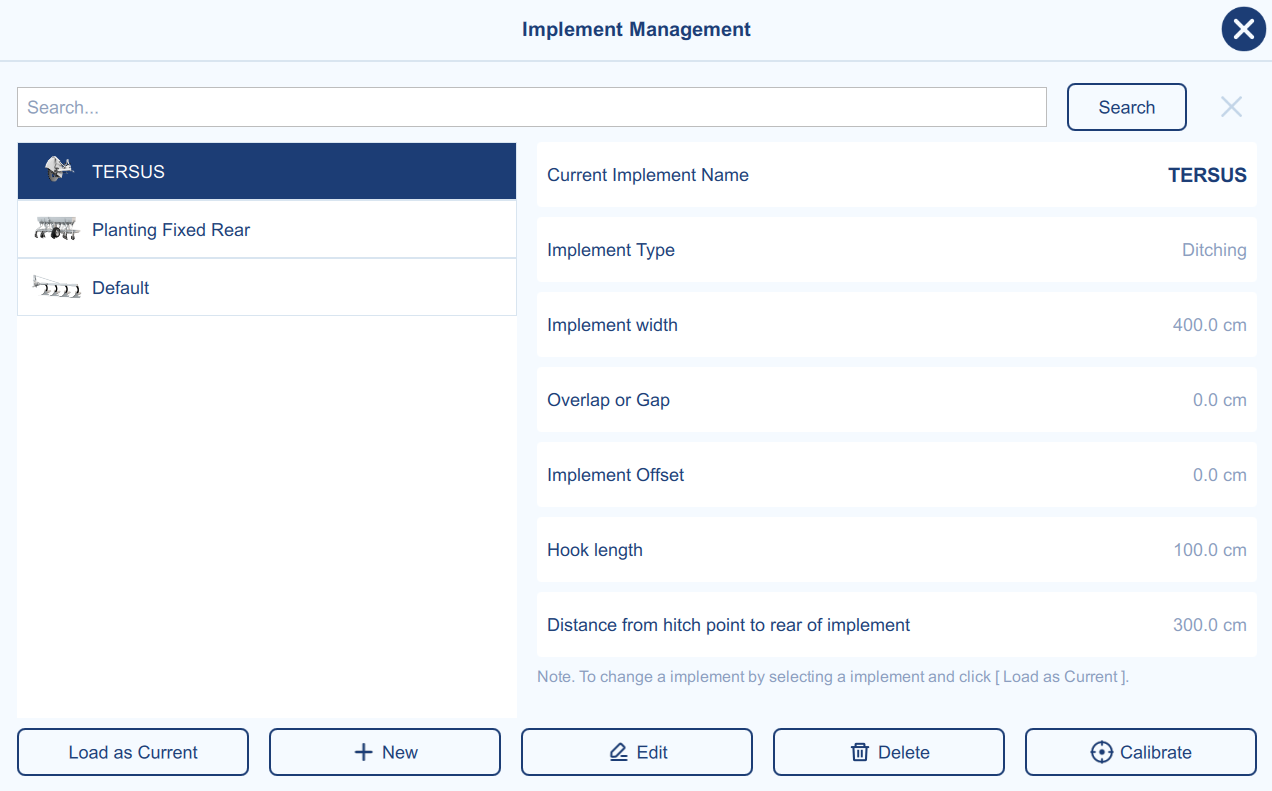Click the Implement Offset label
The height and width of the screenshot is (791, 1272).
click(x=616, y=475)
